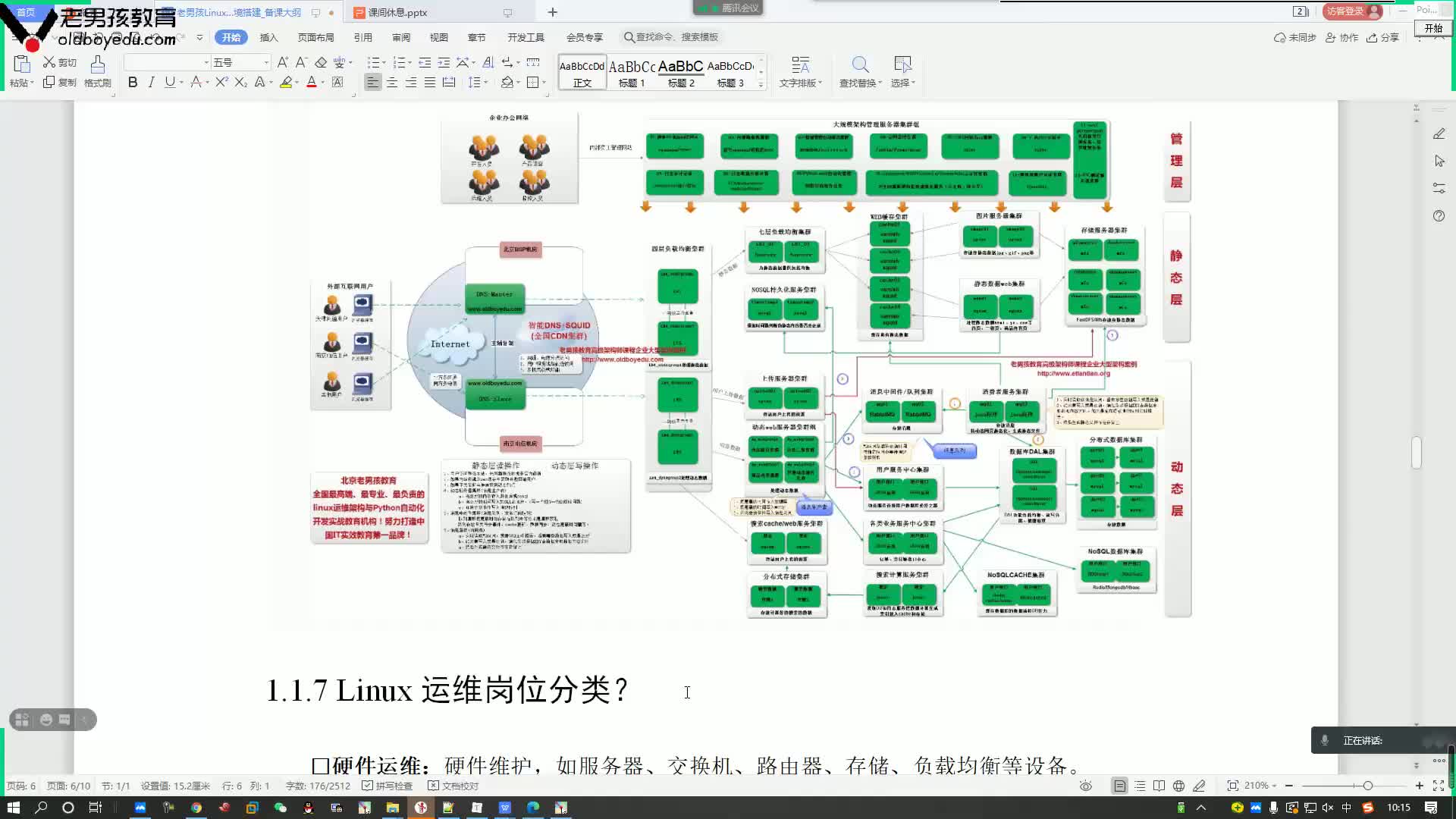Click the 查找命令 search box
The height and width of the screenshot is (819, 1456).
671,37
